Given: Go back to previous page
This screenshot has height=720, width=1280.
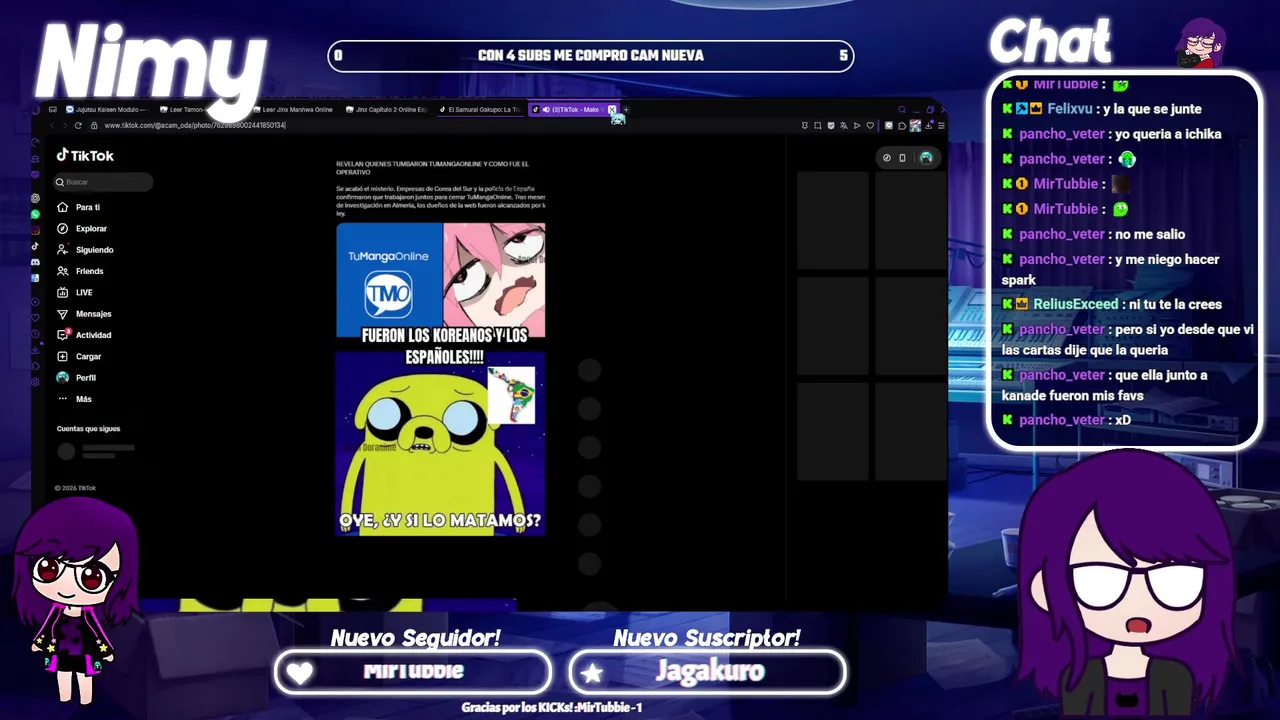Looking at the screenshot, I should point(52,125).
